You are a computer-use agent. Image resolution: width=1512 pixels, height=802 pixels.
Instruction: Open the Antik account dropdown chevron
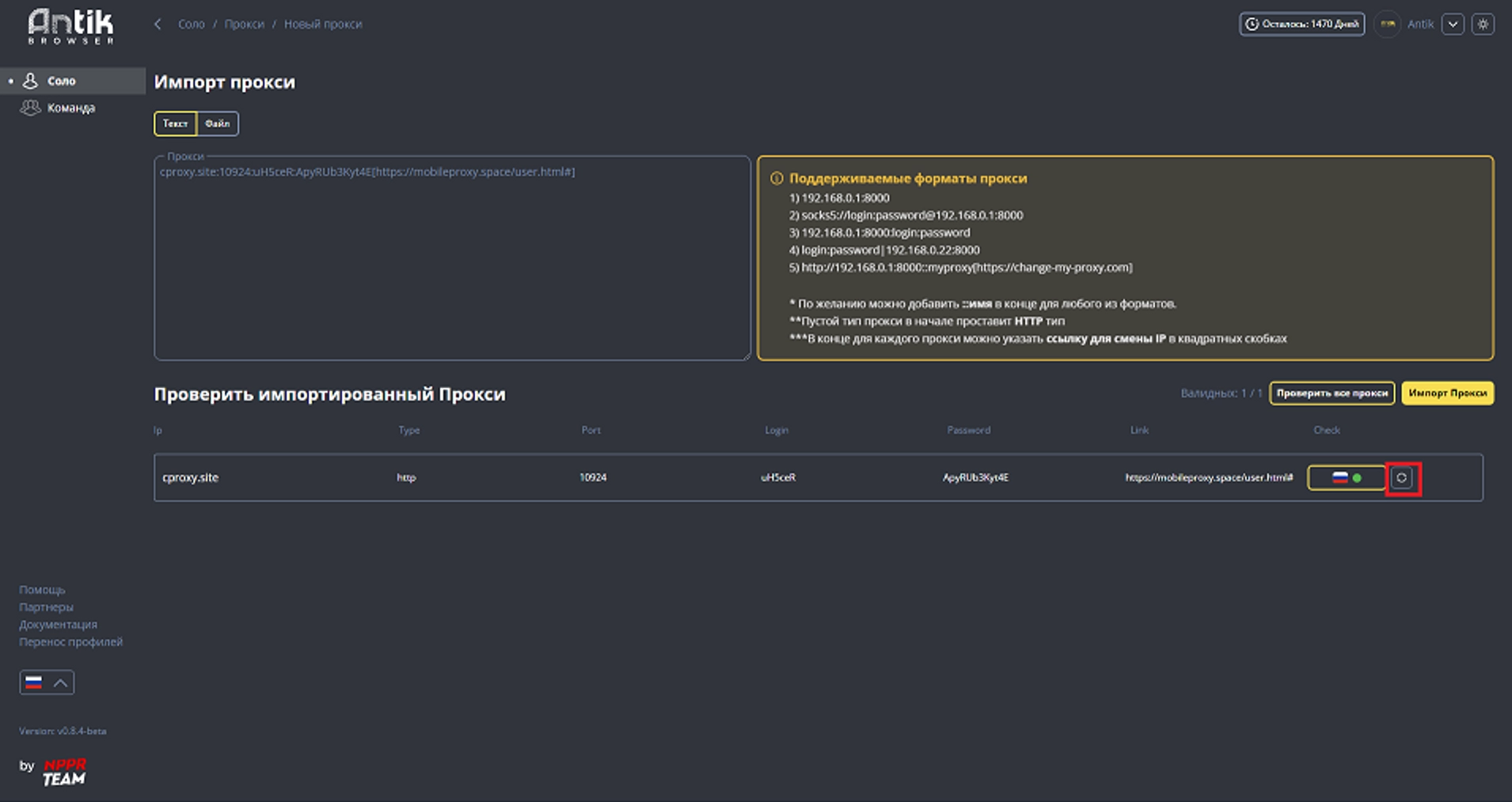1453,24
